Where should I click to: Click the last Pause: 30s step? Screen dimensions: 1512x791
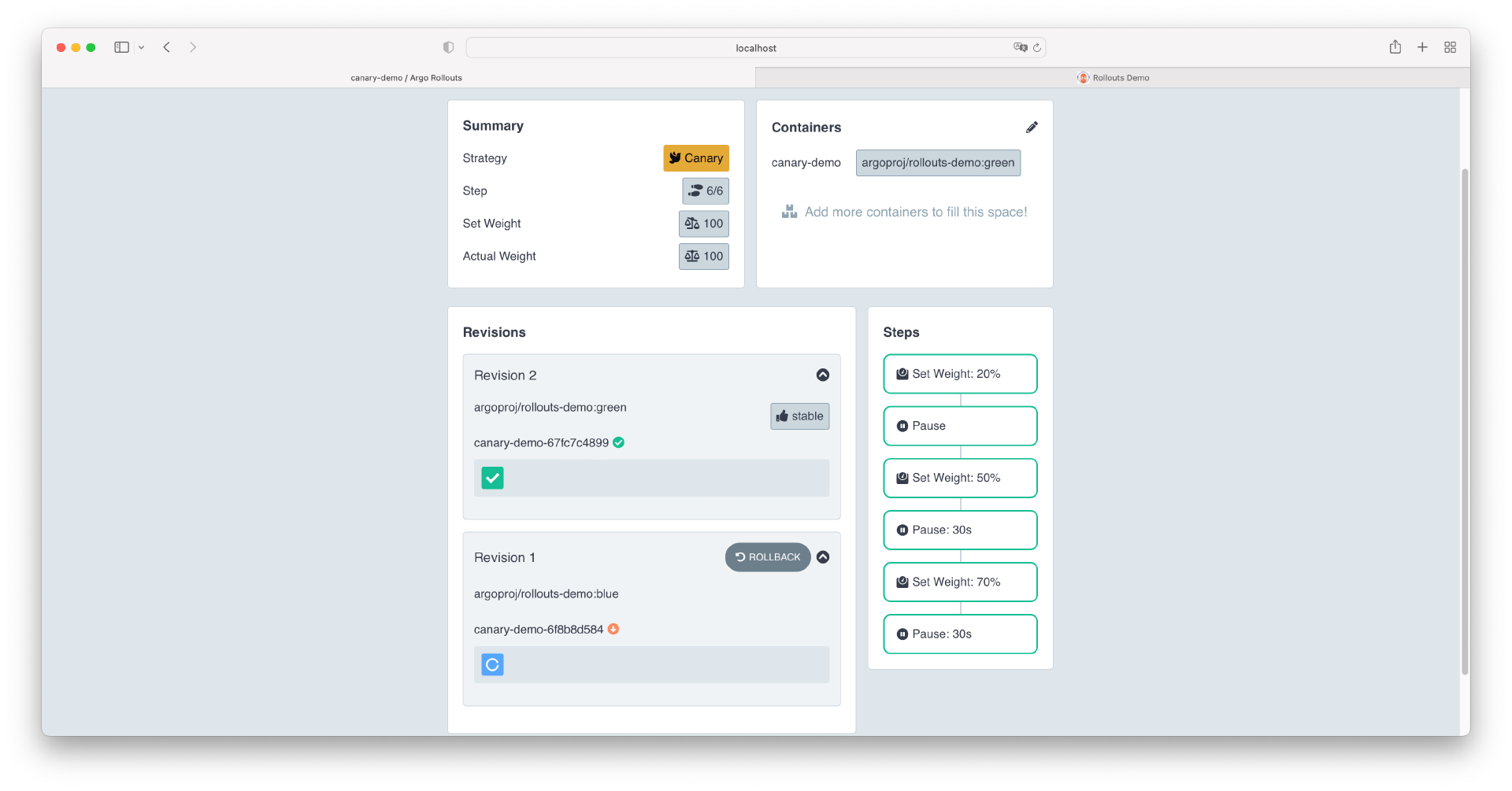click(x=961, y=634)
